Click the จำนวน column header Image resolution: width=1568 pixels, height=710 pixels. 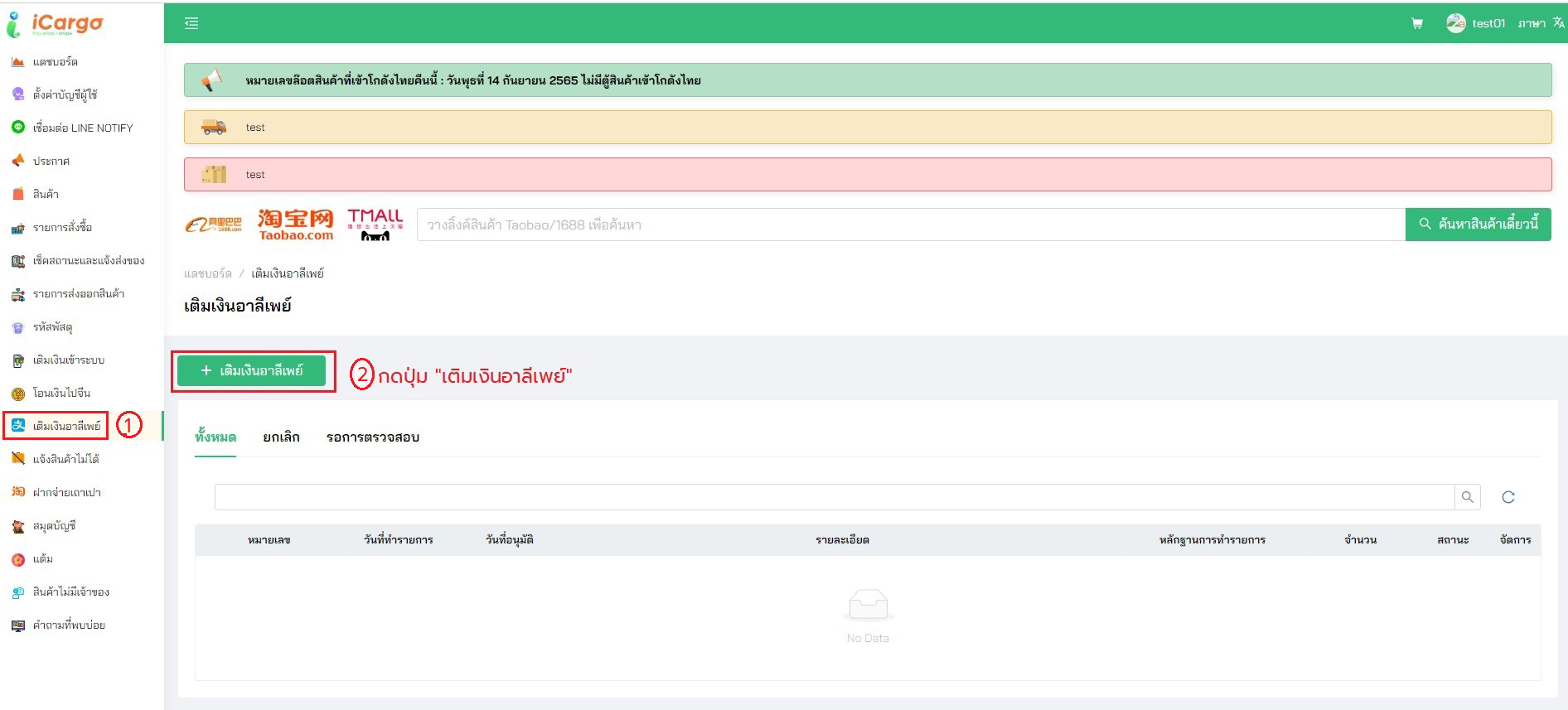click(x=1361, y=539)
